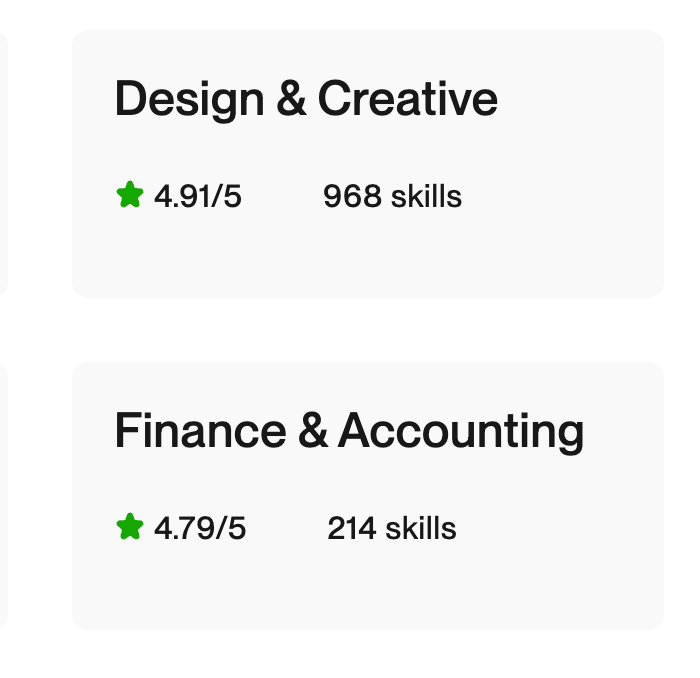This screenshot has width=700, height=678.
Task: Click the green star in Design & Creative
Action: [130, 195]
